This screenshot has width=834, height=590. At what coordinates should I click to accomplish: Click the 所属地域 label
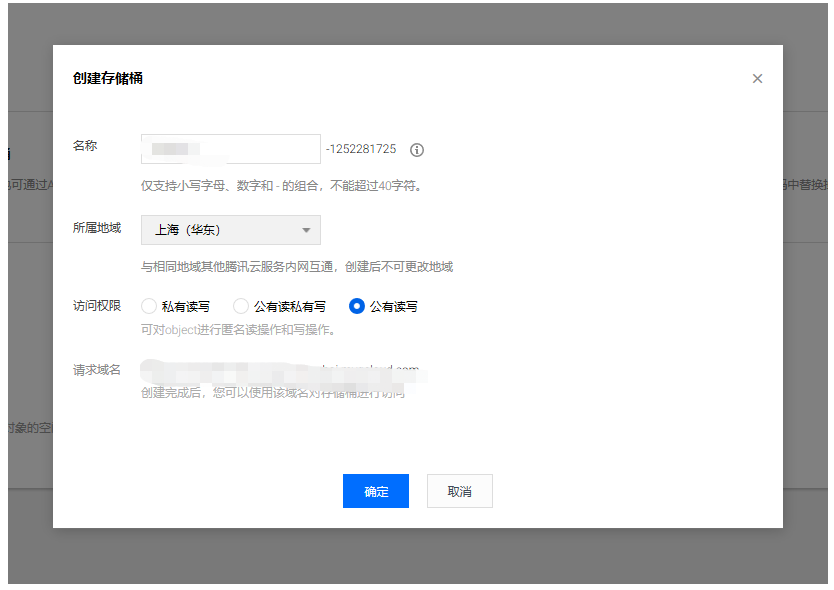97,228
